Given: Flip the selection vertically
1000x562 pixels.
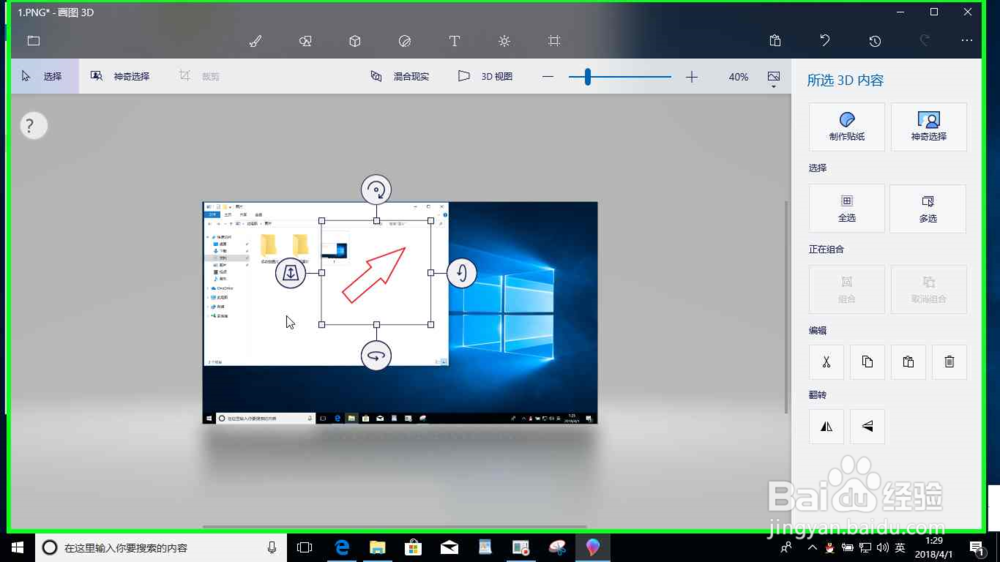Looking at the screenshot, I should click(867, 426).
